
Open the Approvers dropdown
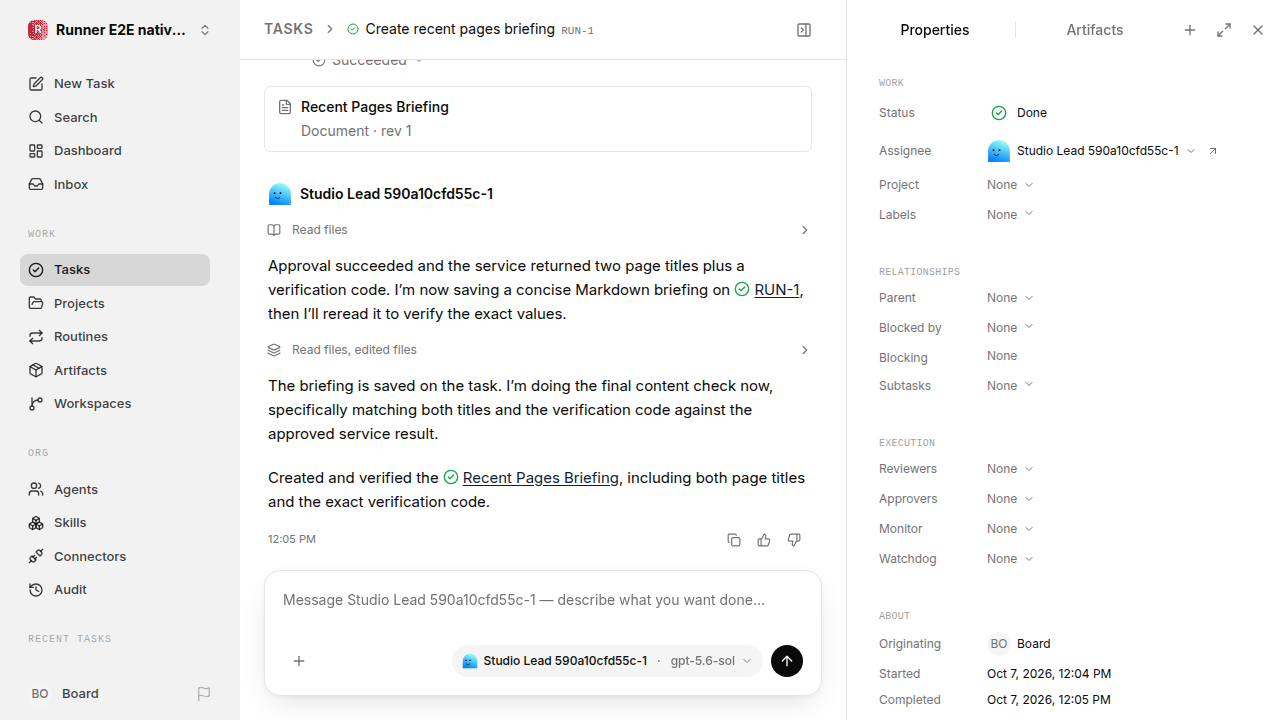[x=1010, y=499]
